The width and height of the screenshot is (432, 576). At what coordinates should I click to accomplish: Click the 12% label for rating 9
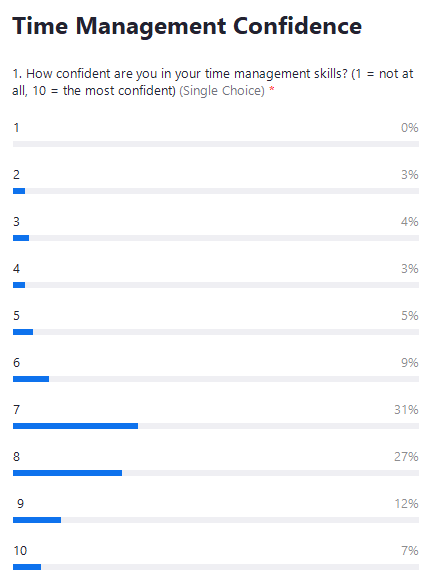click(x=406, y=504)
